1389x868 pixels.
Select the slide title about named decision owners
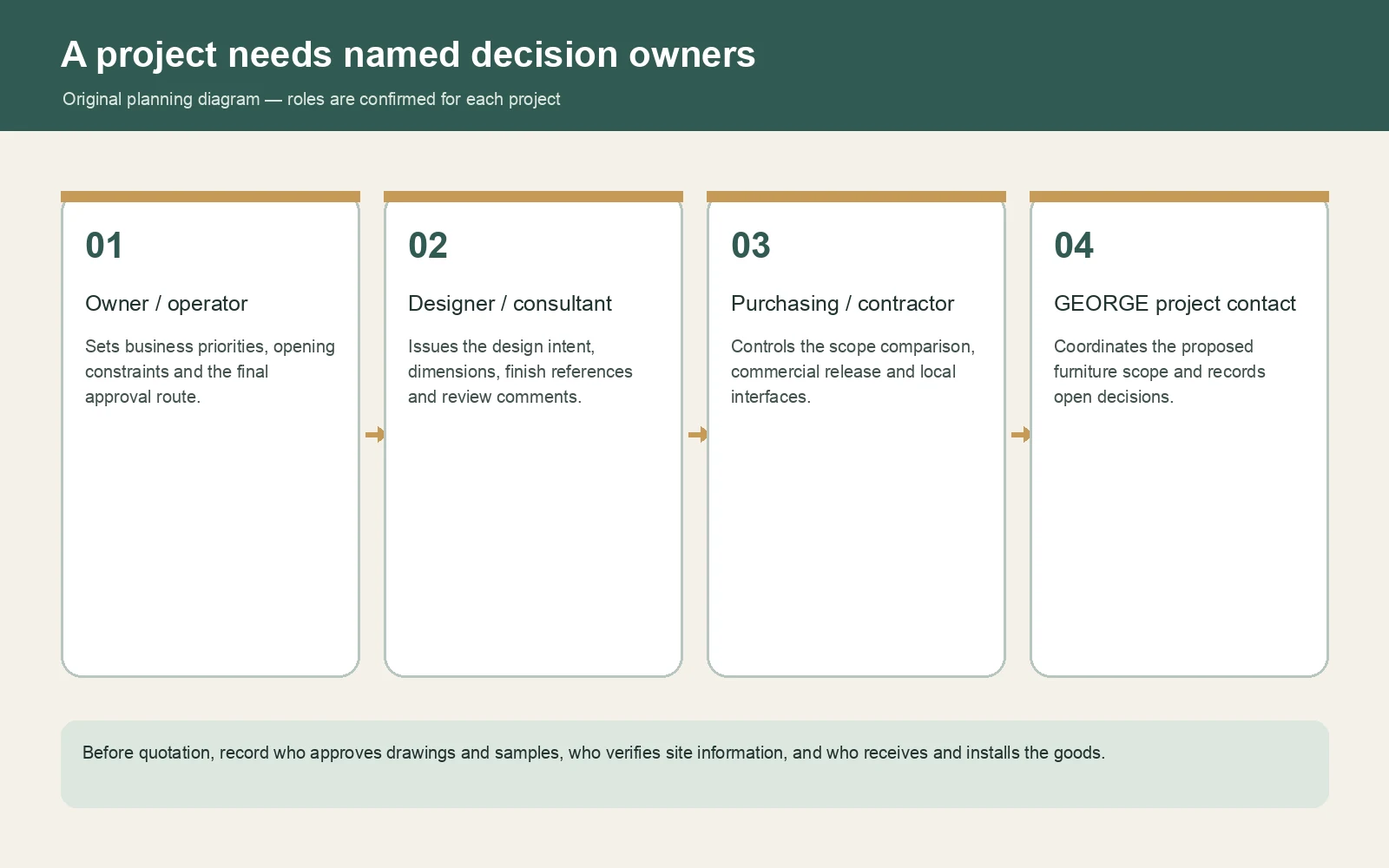(408, 55)
